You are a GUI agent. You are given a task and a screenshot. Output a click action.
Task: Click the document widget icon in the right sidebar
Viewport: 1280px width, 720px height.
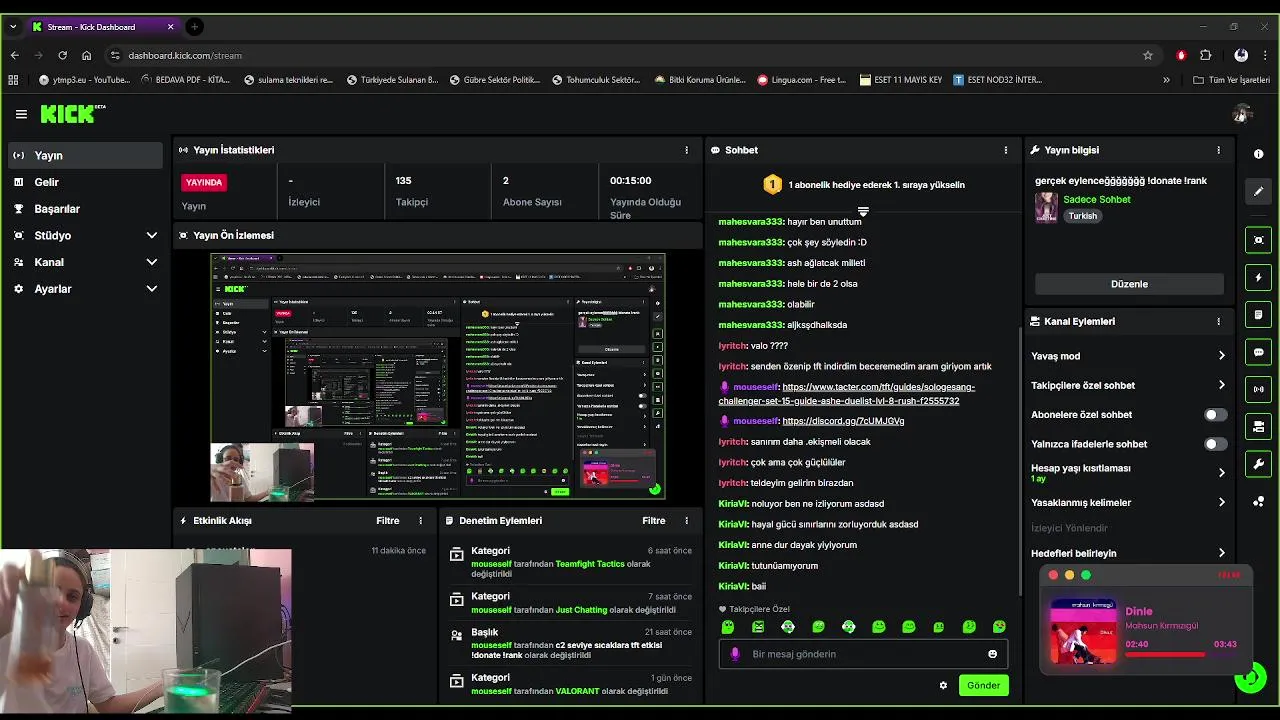click(1259, 315)
